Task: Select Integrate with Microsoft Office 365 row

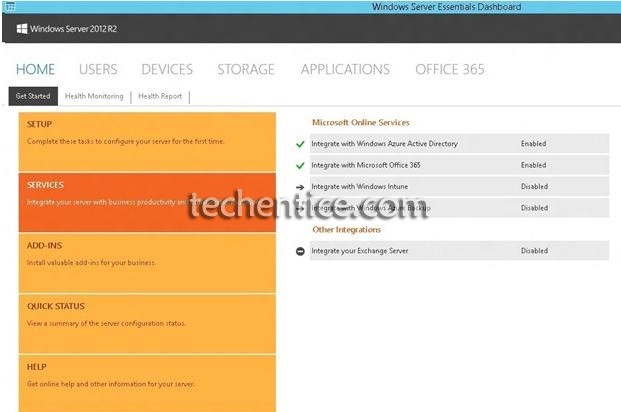Action: coord(459,165)
